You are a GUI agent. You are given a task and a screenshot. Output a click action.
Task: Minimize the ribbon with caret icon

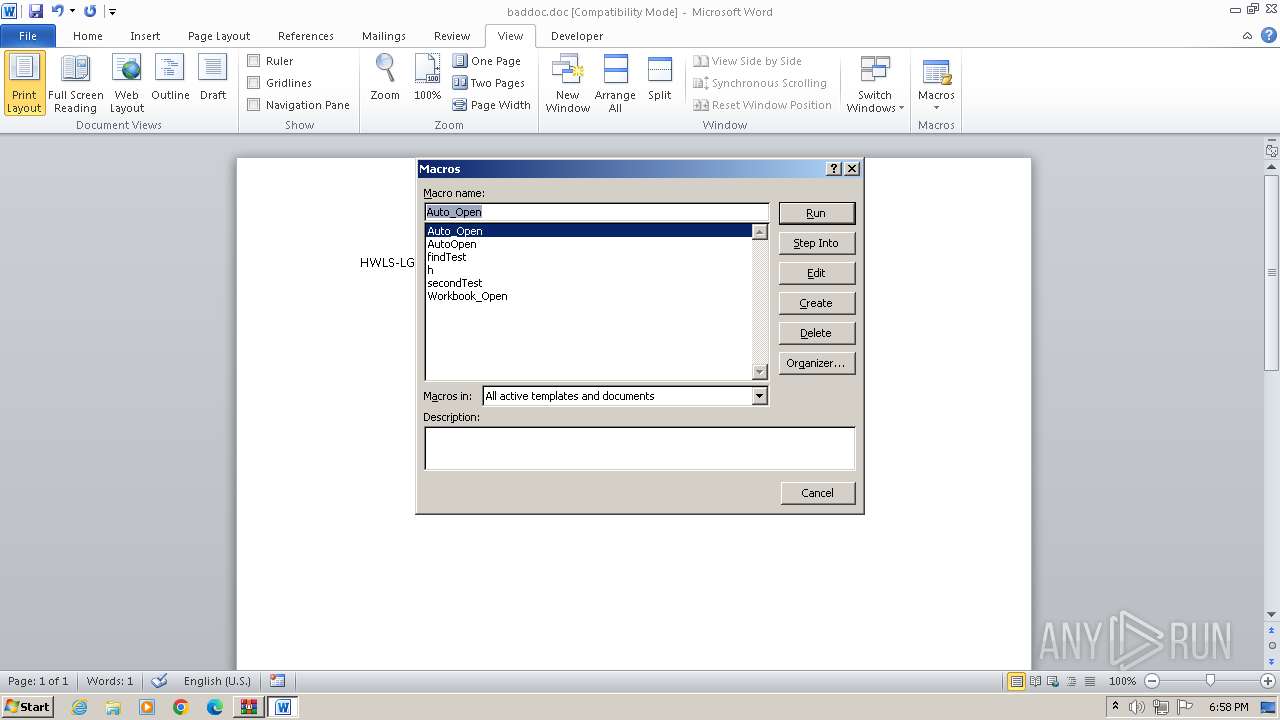(1247, 36)
